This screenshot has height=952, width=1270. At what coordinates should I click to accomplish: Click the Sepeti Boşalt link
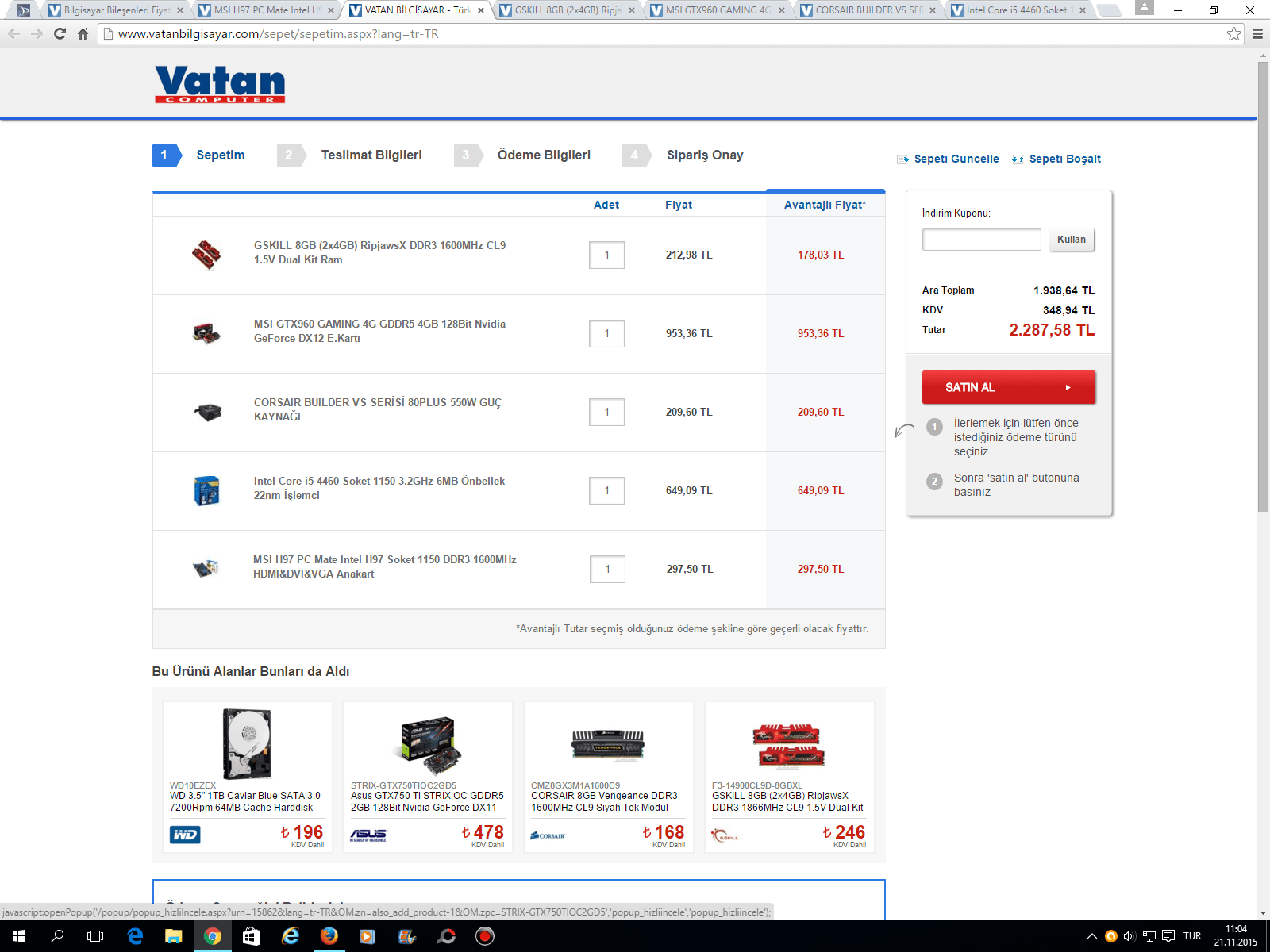tap(1065, 159)
